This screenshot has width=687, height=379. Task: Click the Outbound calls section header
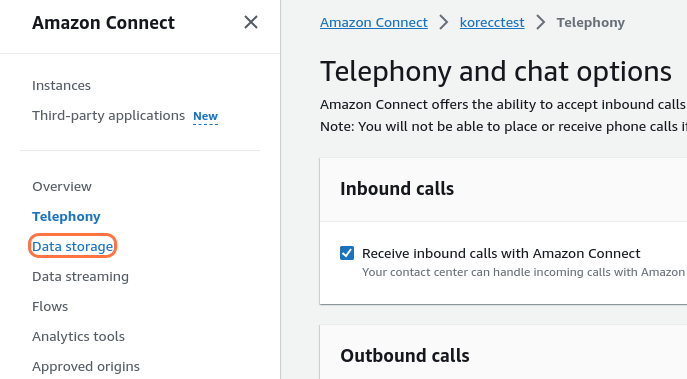[x=405, y=355]
